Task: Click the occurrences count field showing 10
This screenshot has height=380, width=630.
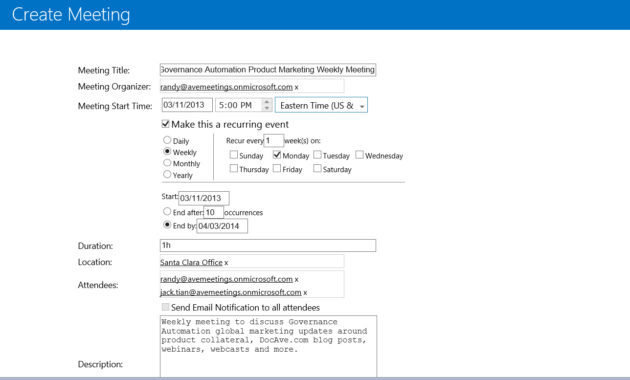Action: pos(213,212)
